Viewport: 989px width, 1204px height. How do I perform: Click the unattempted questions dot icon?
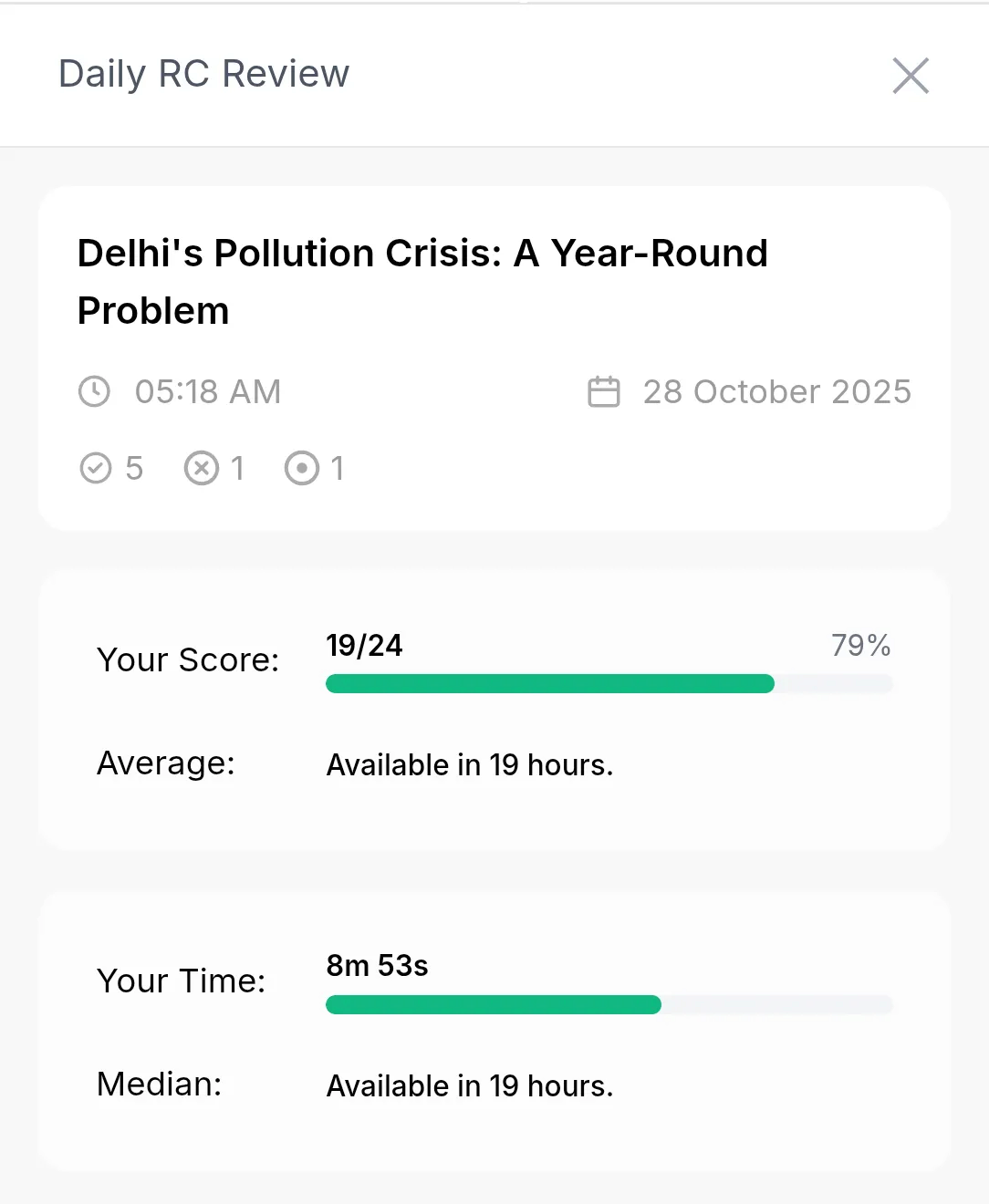pos(302,468)
